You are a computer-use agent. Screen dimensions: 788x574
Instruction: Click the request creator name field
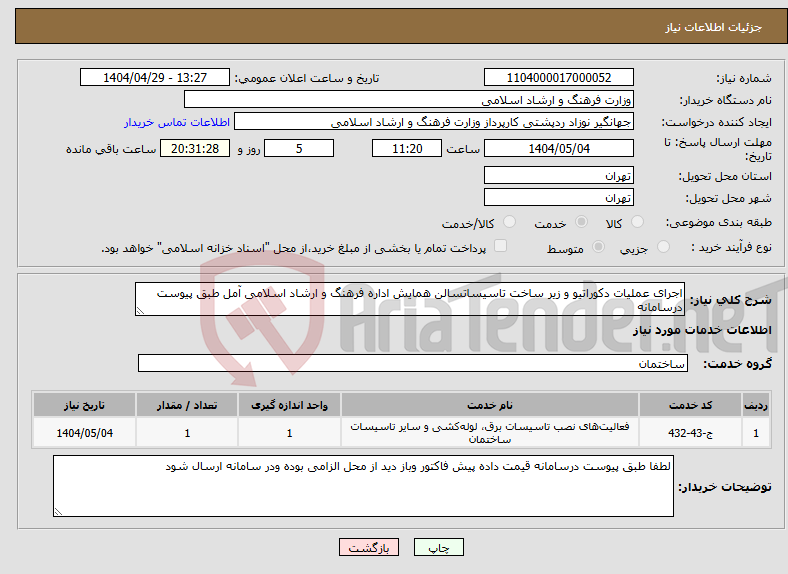(434, 122)
